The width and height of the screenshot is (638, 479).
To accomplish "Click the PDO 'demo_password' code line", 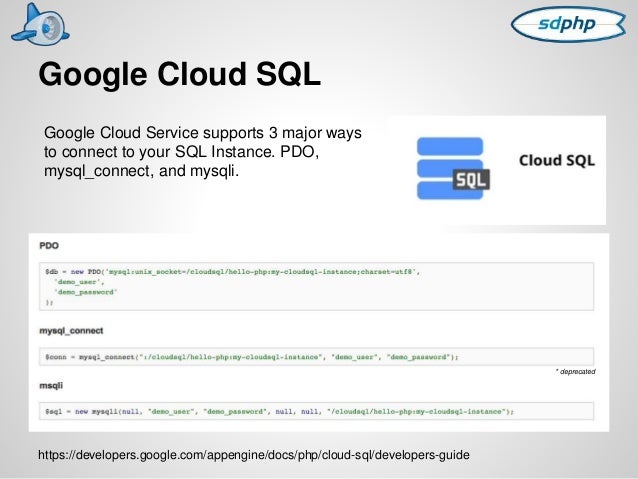I will pos(86,292).
